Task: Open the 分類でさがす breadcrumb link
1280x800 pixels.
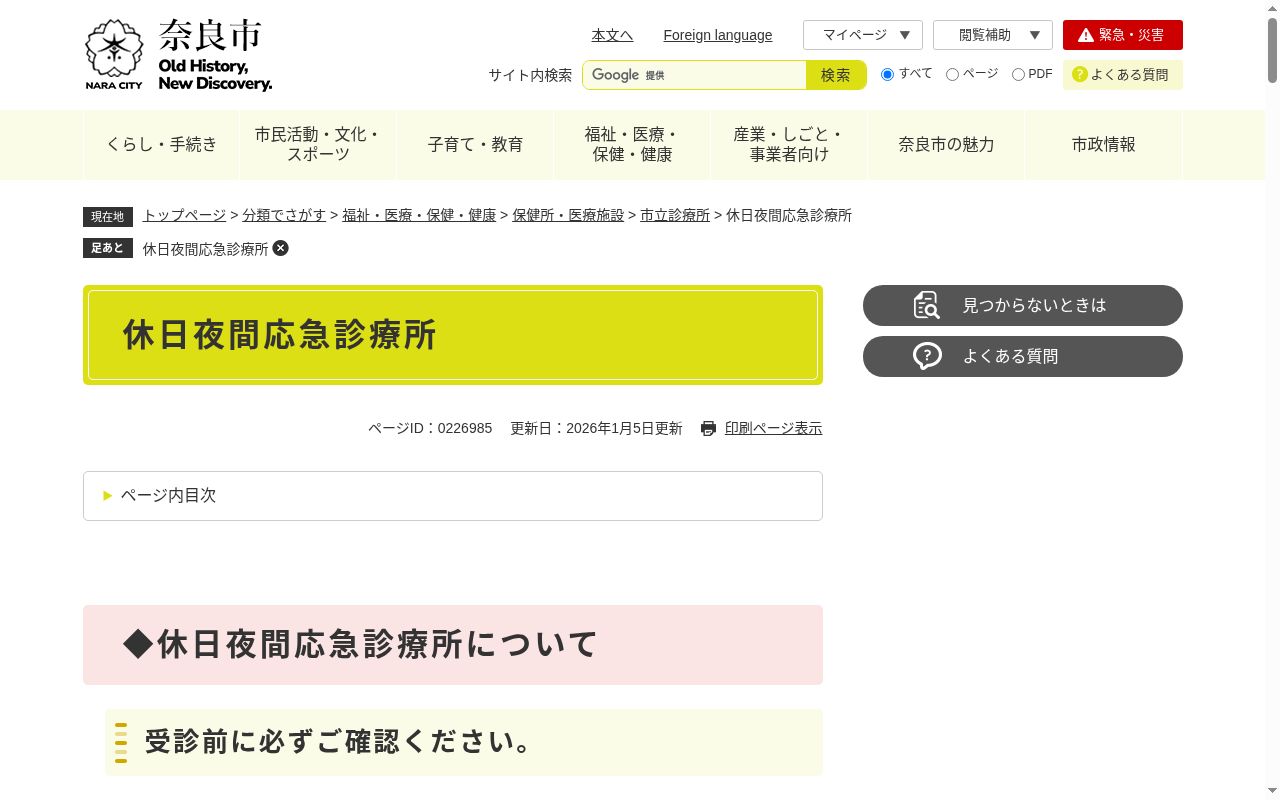Action: point(284,215)
